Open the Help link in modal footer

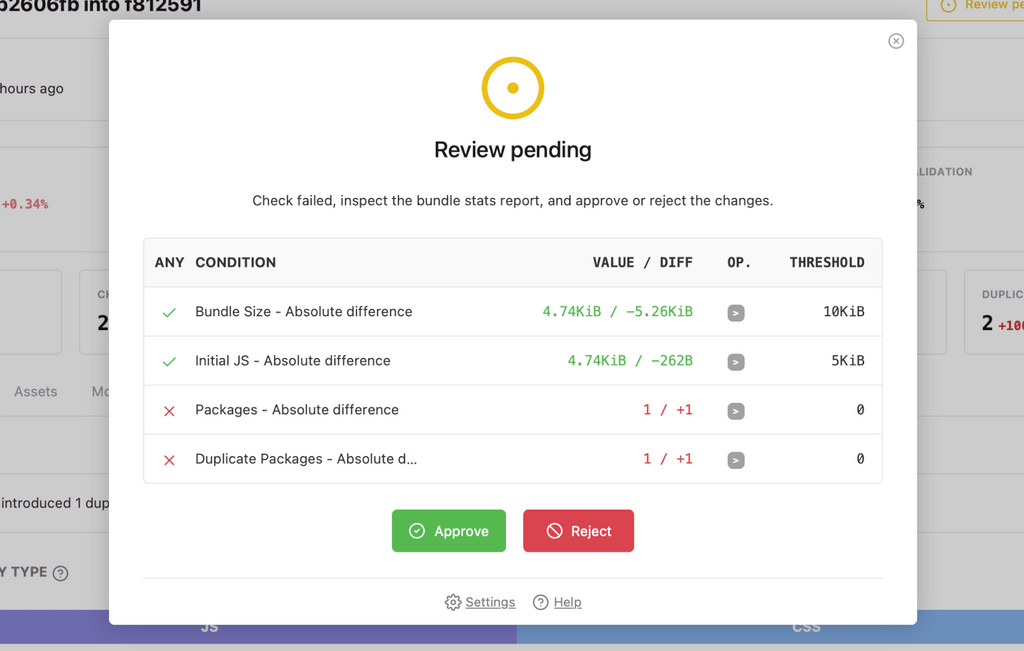point(565,602)
